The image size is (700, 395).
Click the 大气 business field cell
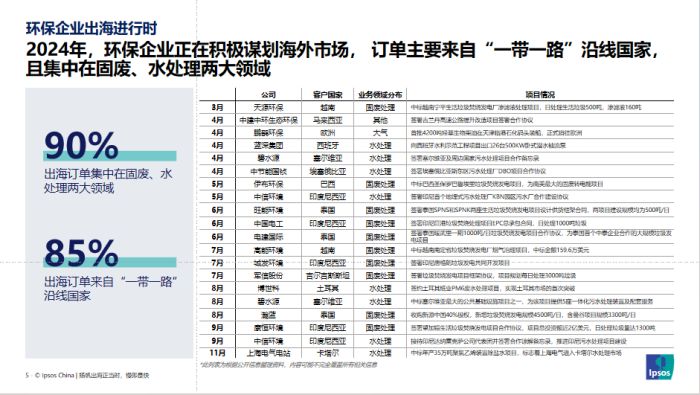(380, 133)
